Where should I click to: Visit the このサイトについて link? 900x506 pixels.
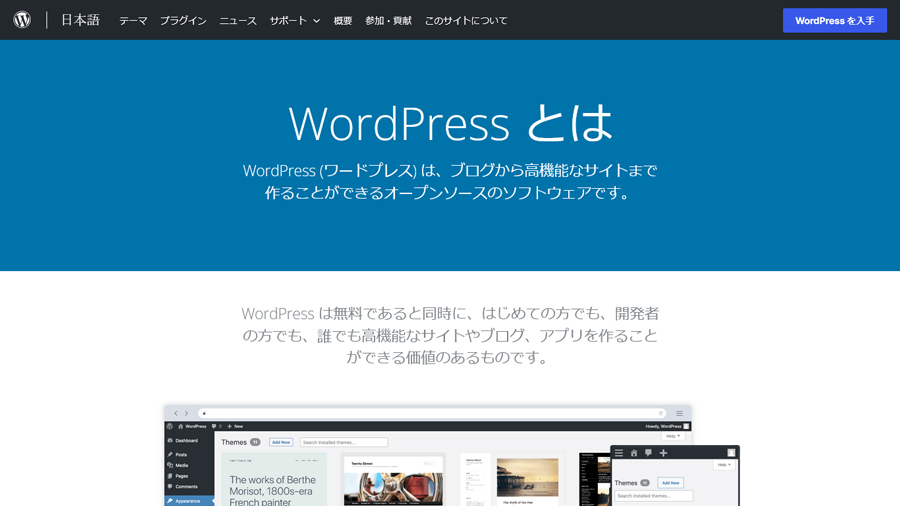(x=466, y=20)
